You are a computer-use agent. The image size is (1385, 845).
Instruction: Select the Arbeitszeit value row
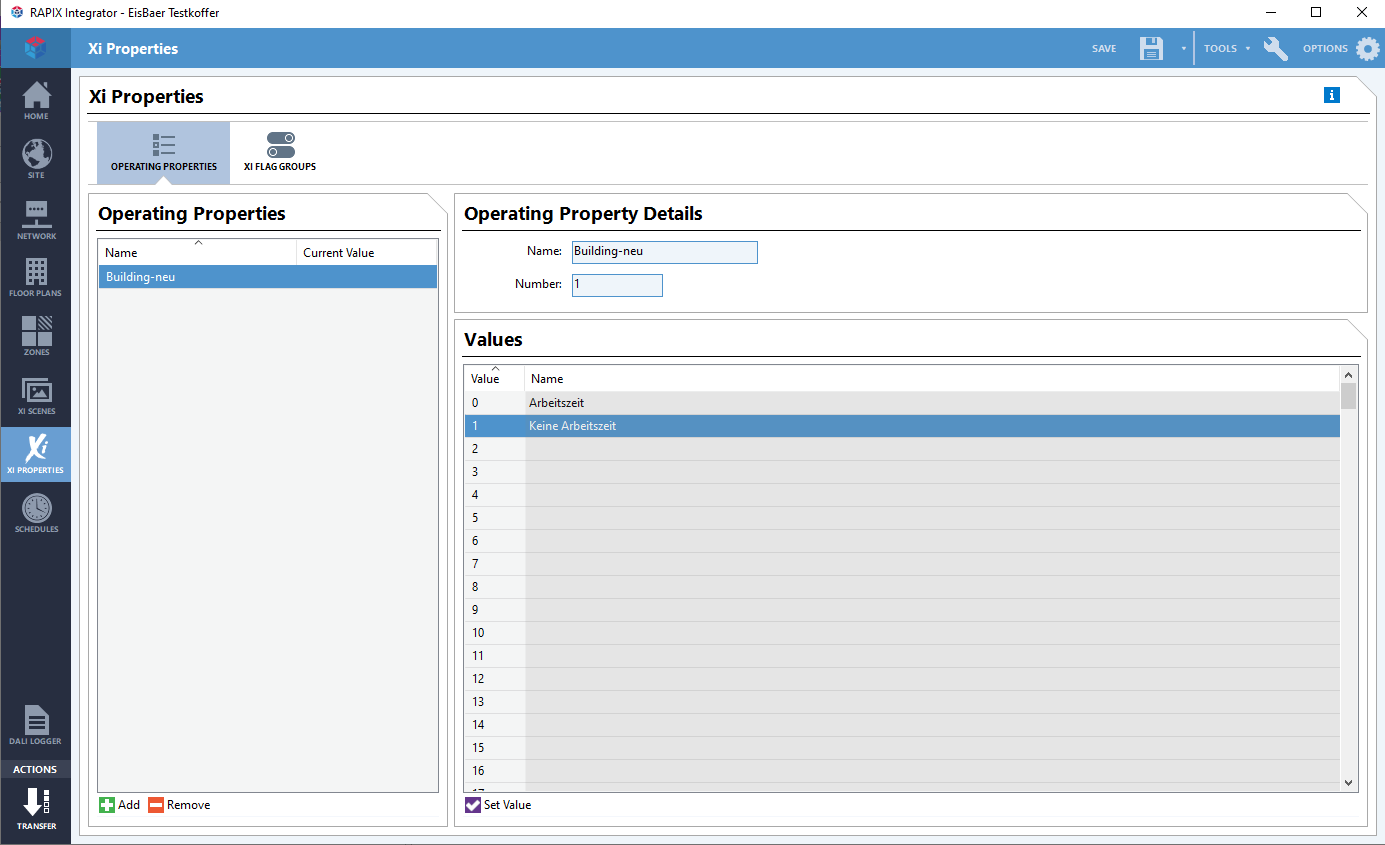902,403
